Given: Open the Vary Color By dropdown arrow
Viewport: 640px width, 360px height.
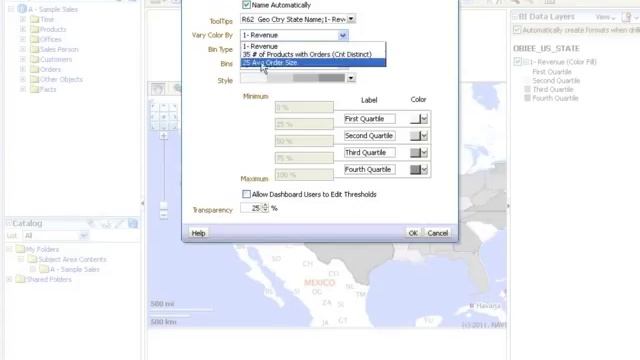Looking at the screenshot, I should click(x=343, y=36).
